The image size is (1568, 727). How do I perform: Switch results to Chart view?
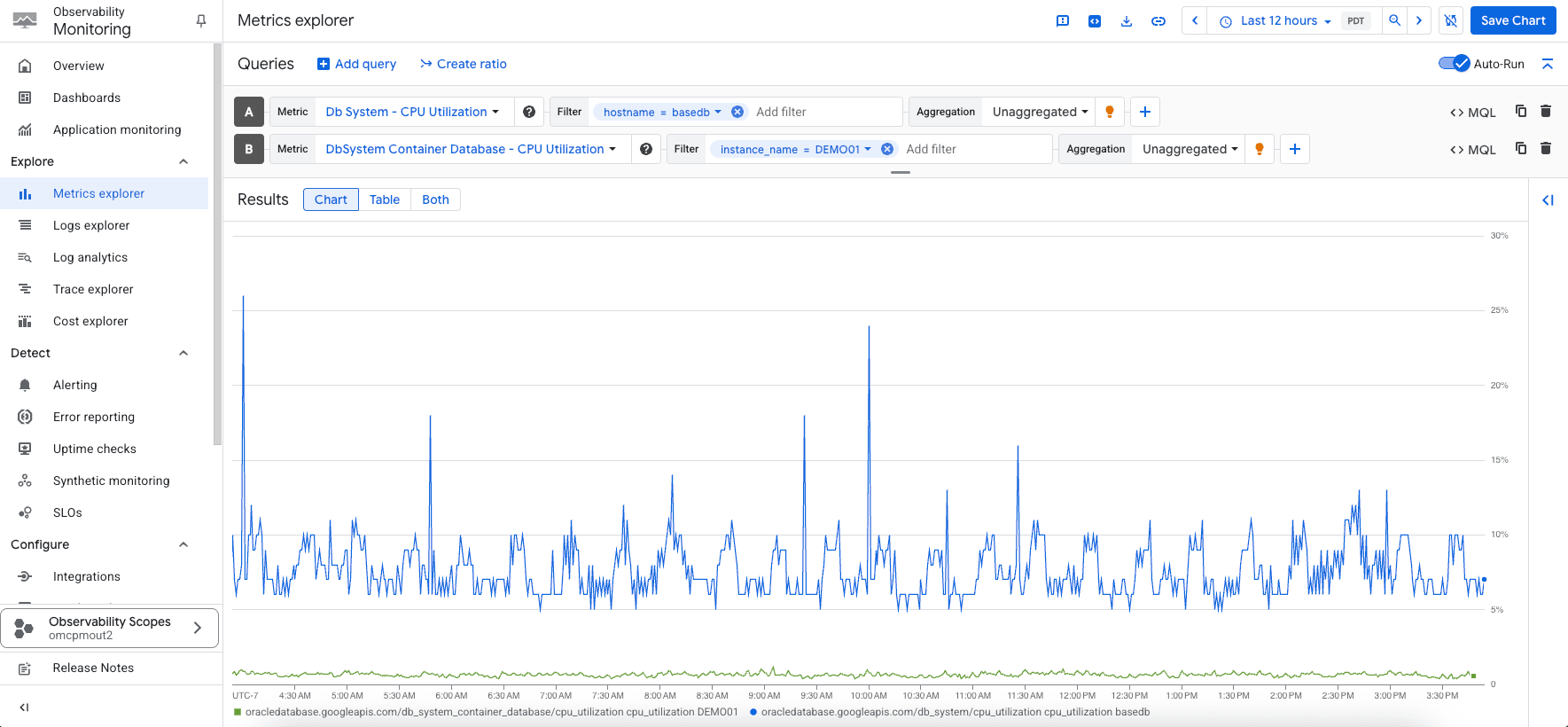point(331,199)
